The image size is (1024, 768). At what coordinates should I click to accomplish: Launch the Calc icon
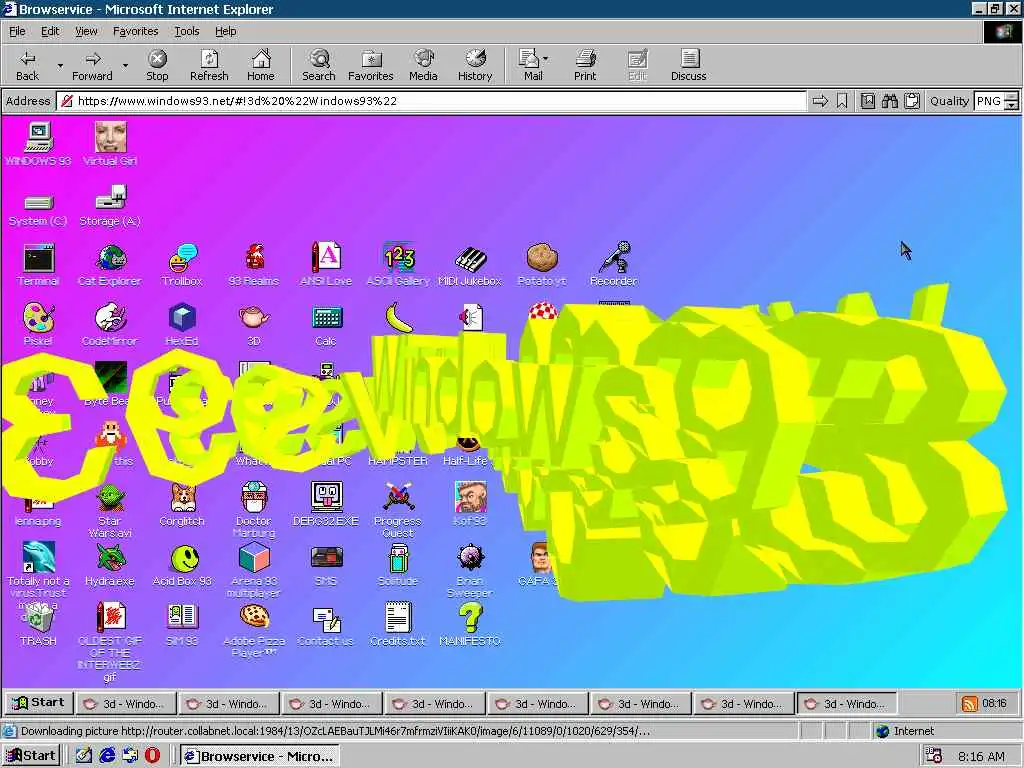pyautogui.click(x=326, y=325)
